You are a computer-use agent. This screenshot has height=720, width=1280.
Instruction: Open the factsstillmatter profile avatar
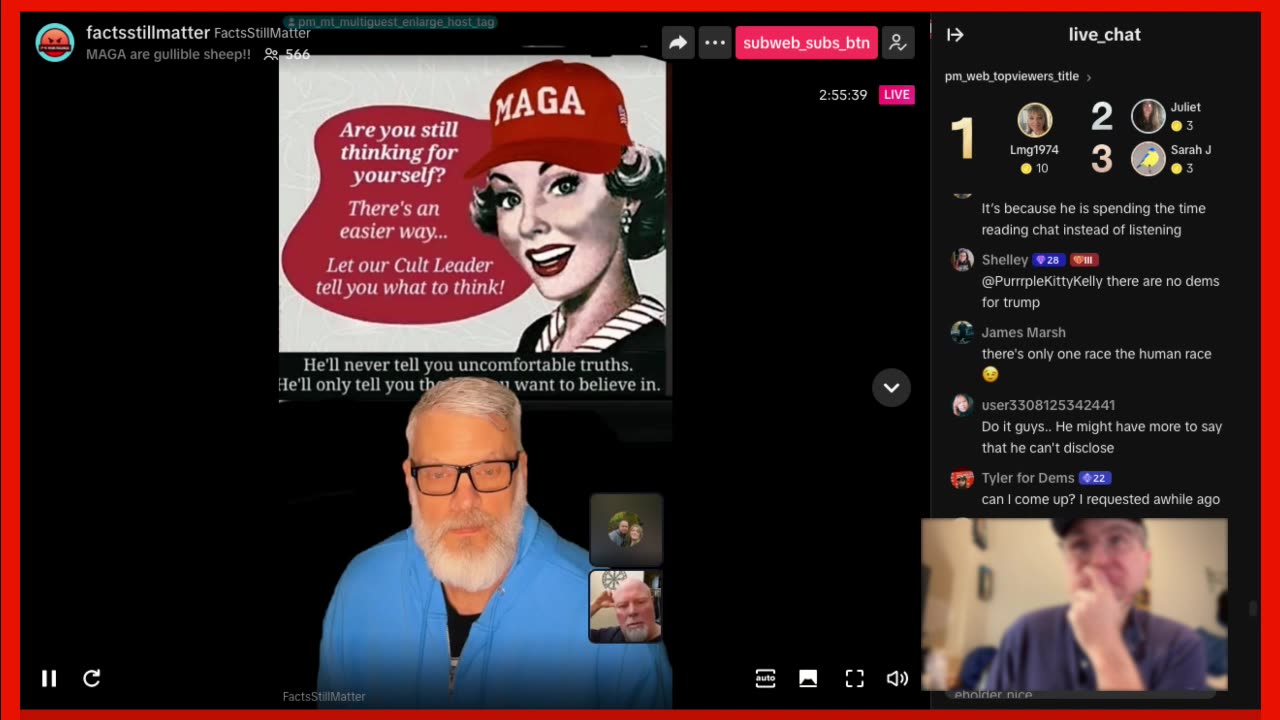(x=55, y=43)
